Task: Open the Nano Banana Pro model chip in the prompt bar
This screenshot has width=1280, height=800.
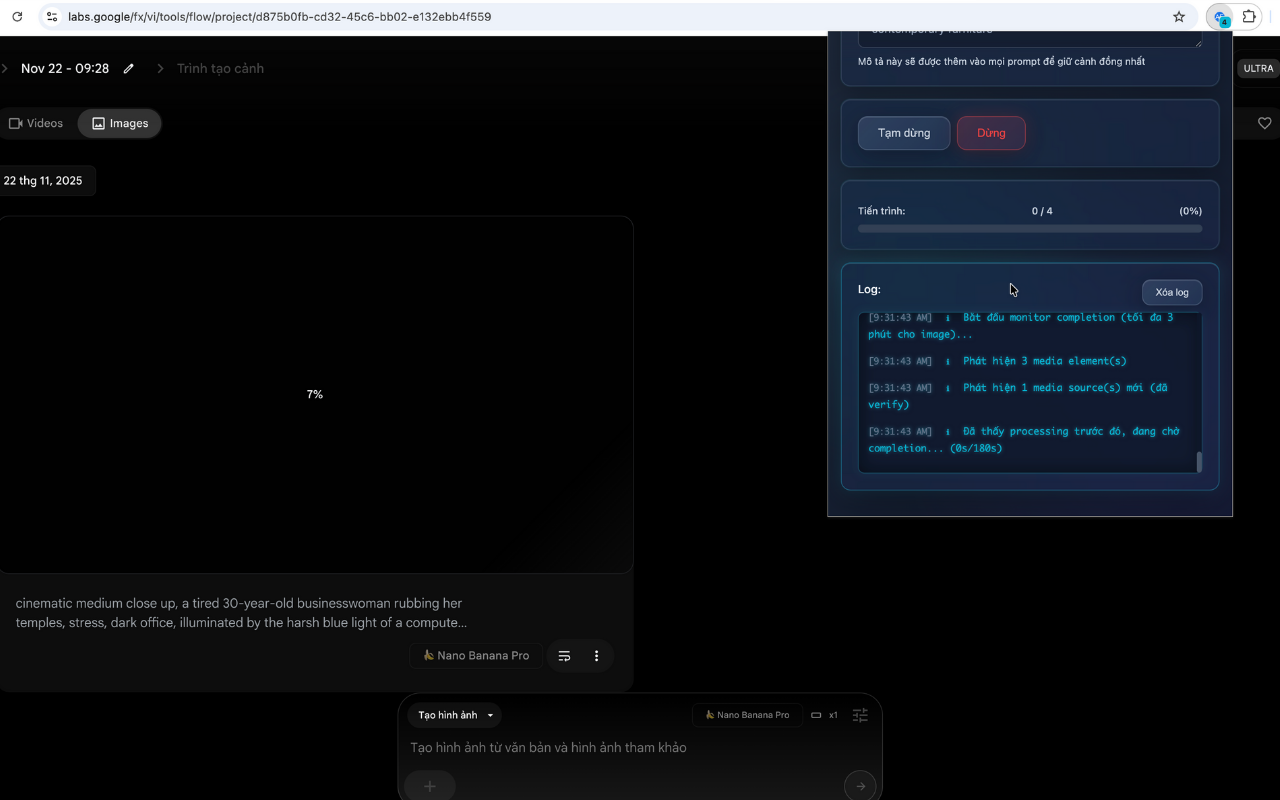Action: coord(747,715)
